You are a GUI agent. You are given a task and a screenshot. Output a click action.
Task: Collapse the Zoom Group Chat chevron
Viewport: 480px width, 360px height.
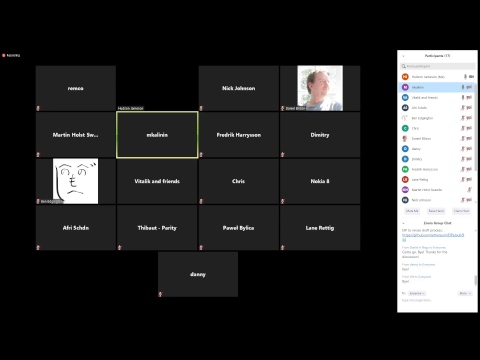pos(403,223)
